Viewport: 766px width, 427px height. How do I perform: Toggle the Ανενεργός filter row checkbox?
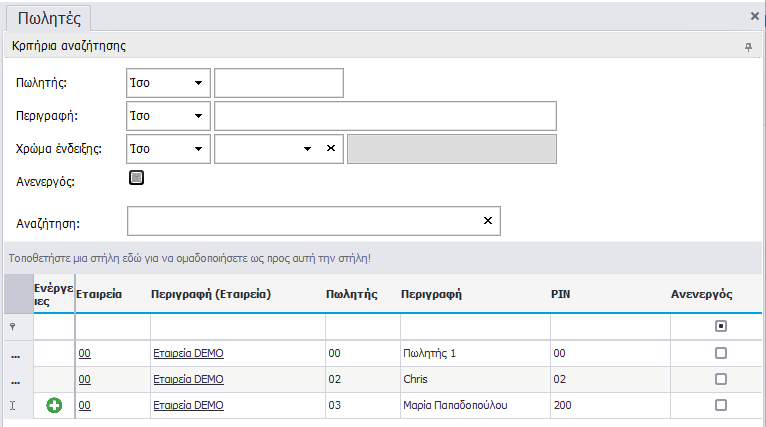721,326
